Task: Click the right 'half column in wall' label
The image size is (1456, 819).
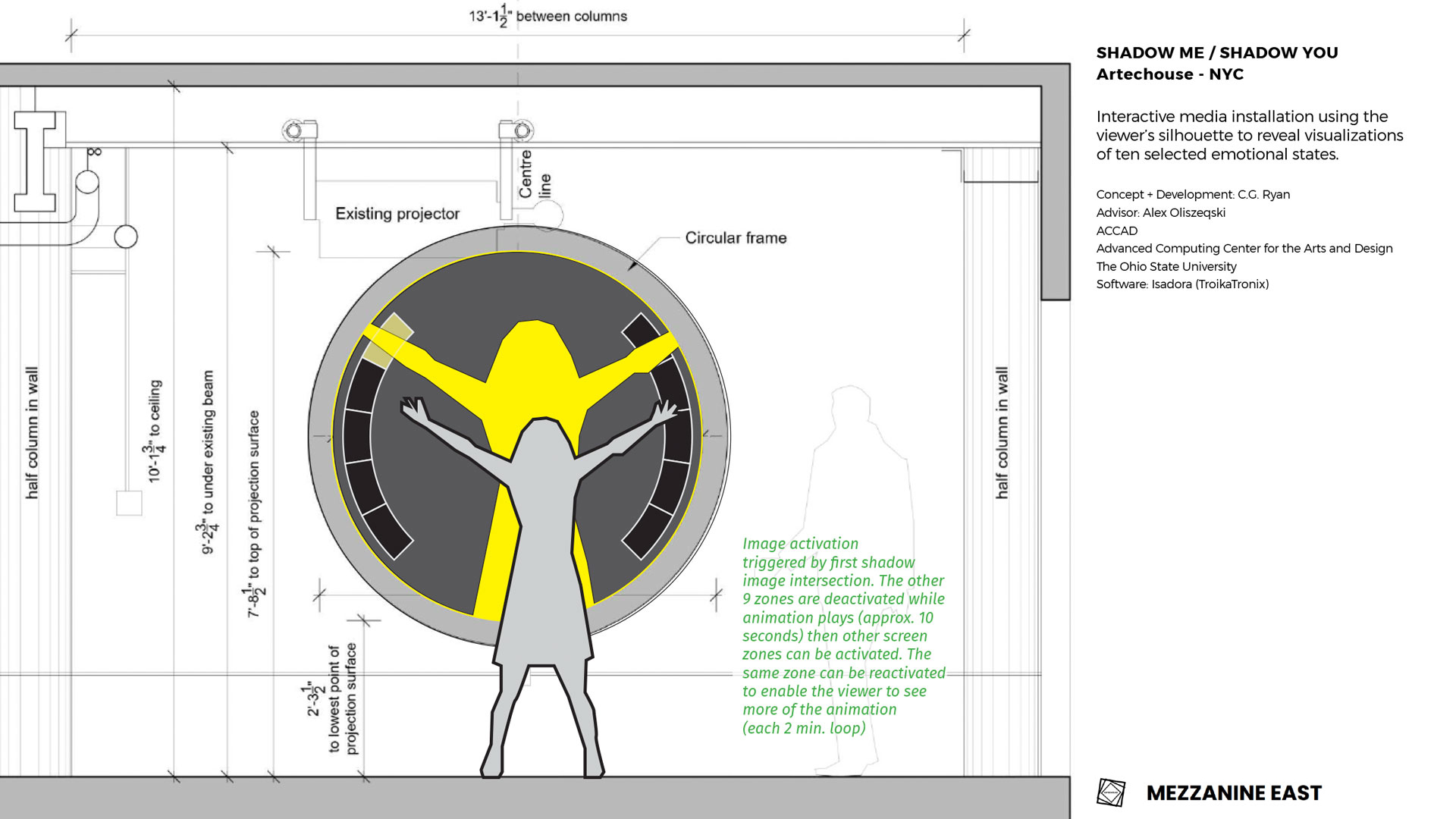Action: 1002,432
